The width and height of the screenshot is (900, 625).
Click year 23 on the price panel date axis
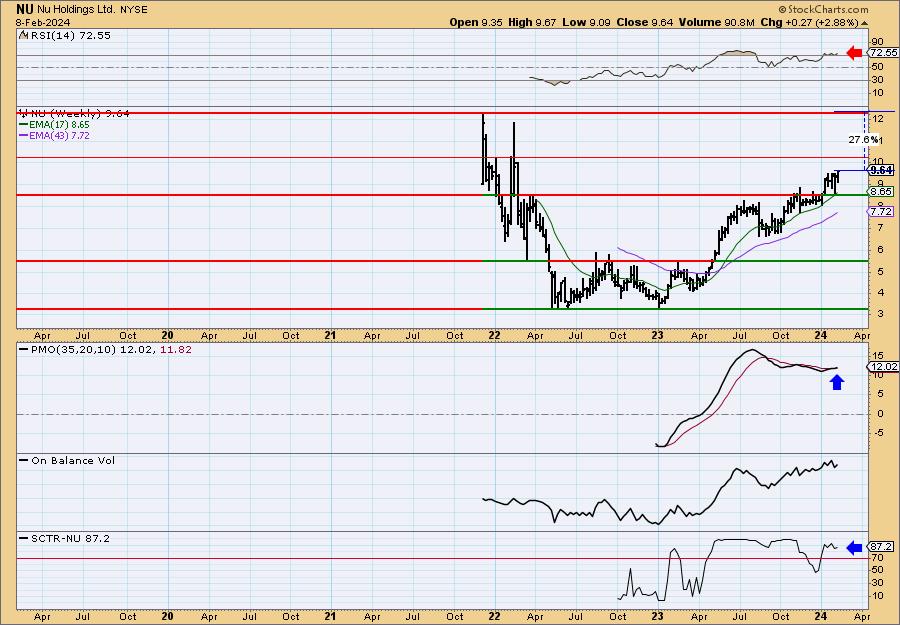(x=658, y=335)
